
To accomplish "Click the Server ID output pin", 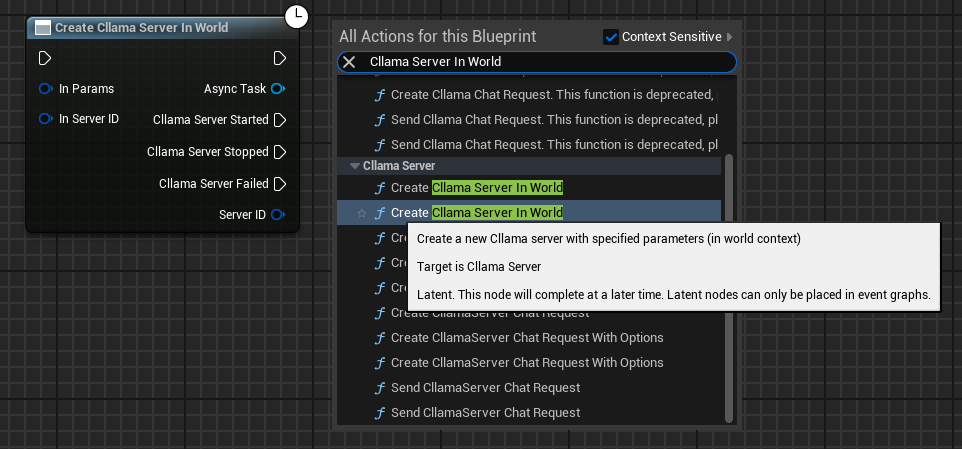I will [278, 215].
